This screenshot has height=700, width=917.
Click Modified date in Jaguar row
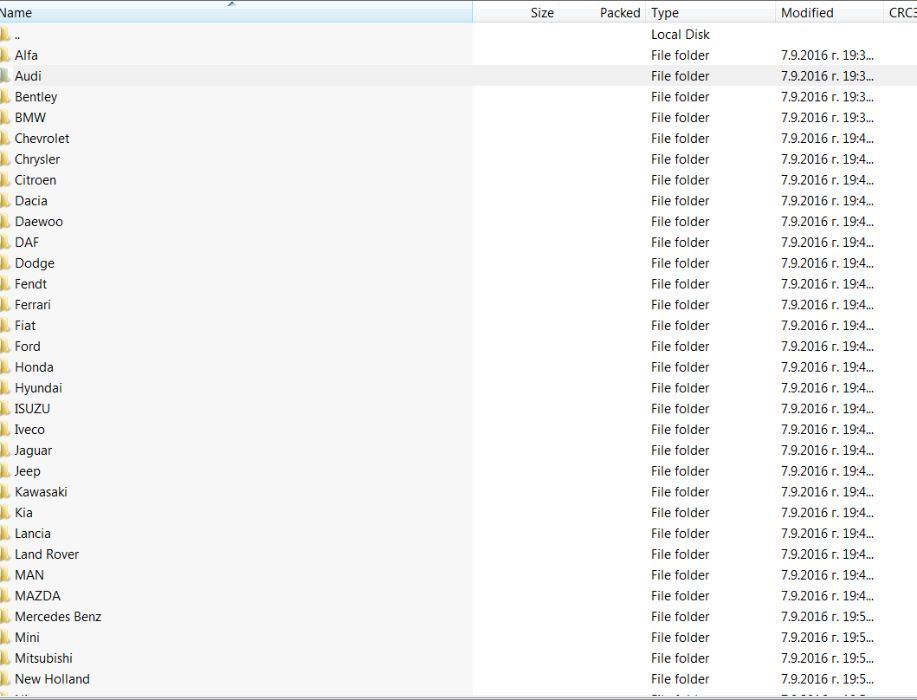point(827,450)
